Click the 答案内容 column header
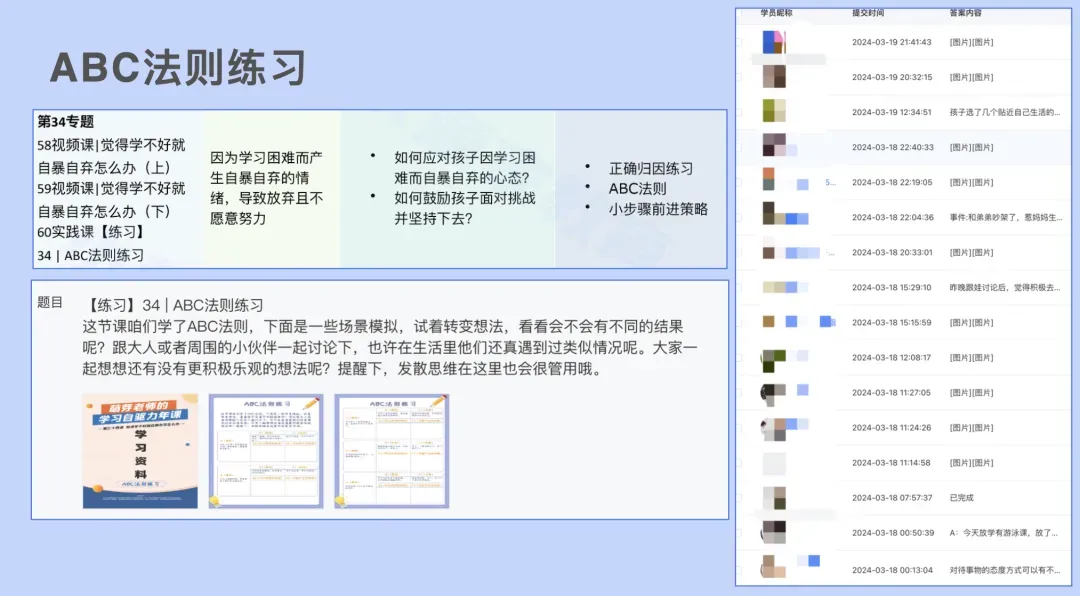Screen dimensions: 1080x596 point(967,12)
